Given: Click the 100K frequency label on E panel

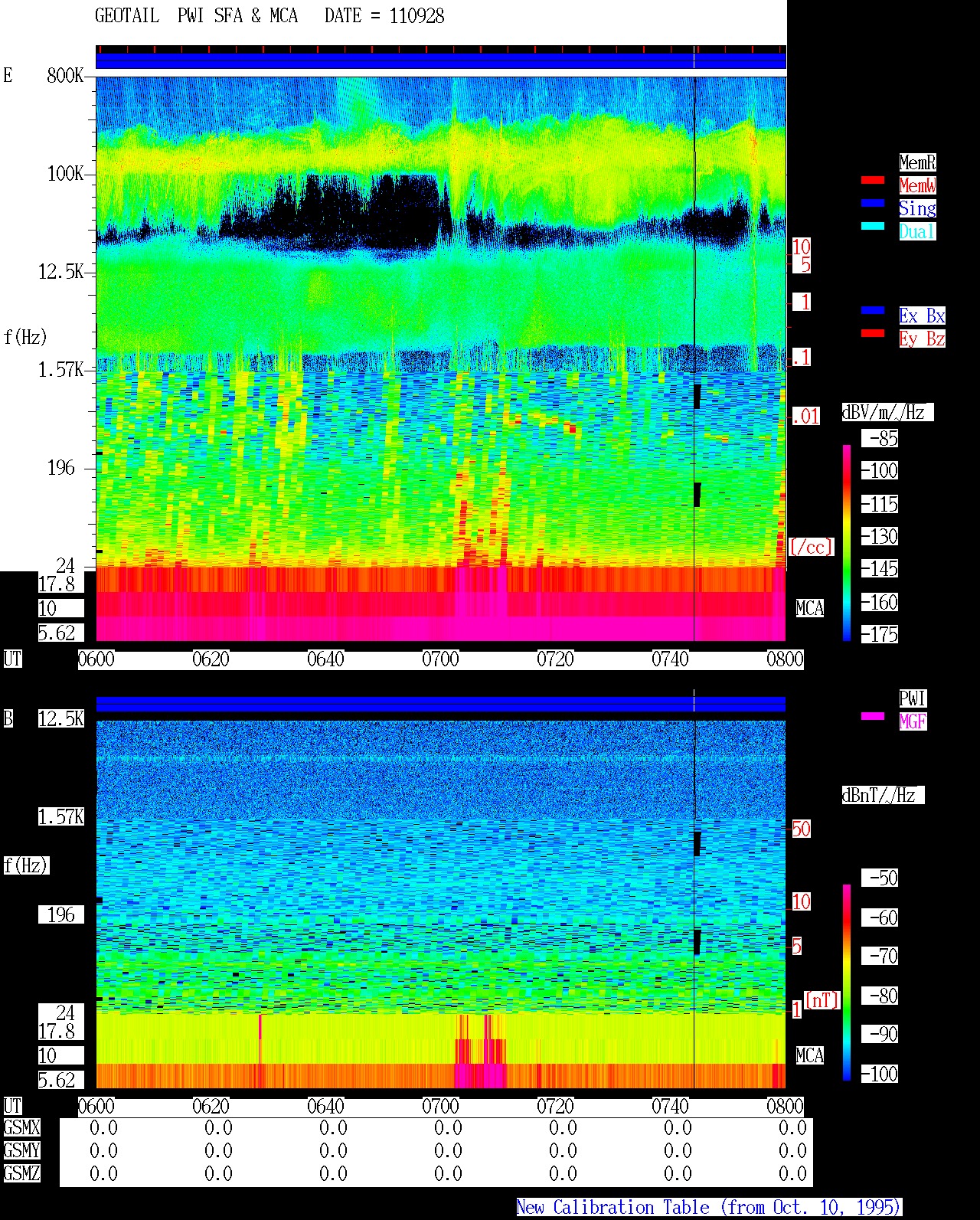Looking at the screenshot, I should [x=66, y=174].
